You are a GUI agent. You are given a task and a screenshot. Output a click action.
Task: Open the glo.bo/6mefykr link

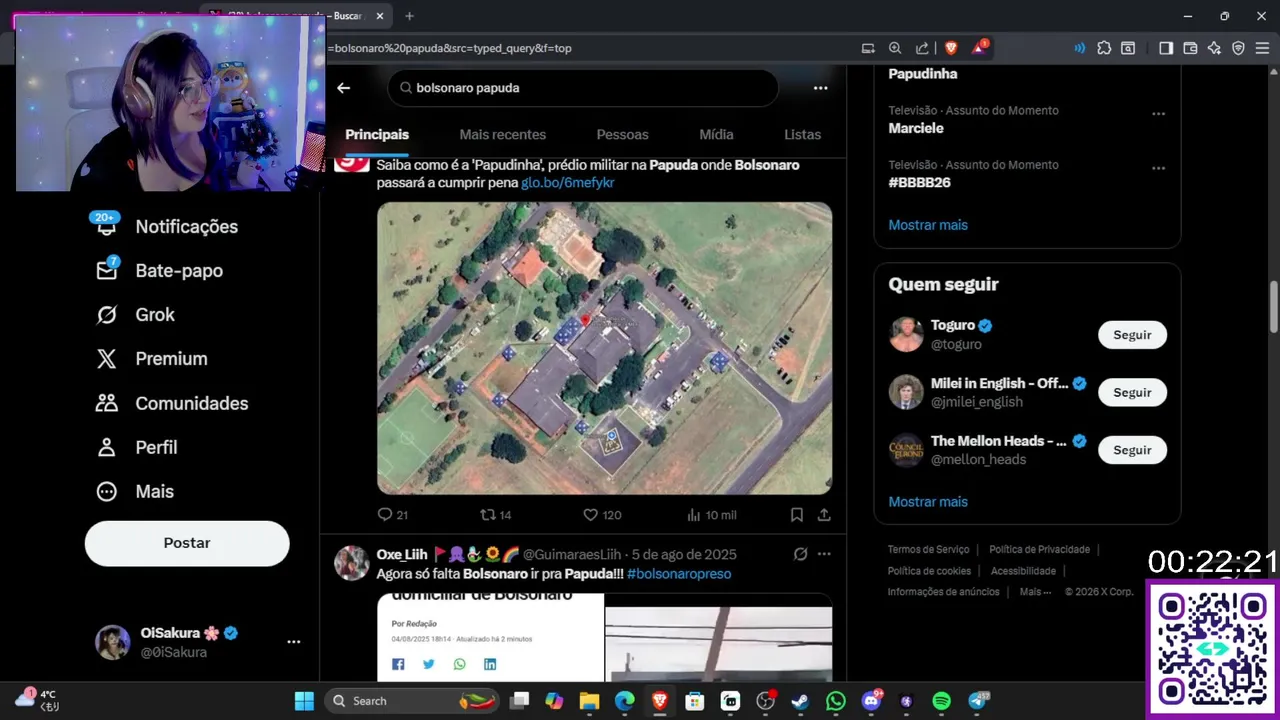[x=567, y=183]
